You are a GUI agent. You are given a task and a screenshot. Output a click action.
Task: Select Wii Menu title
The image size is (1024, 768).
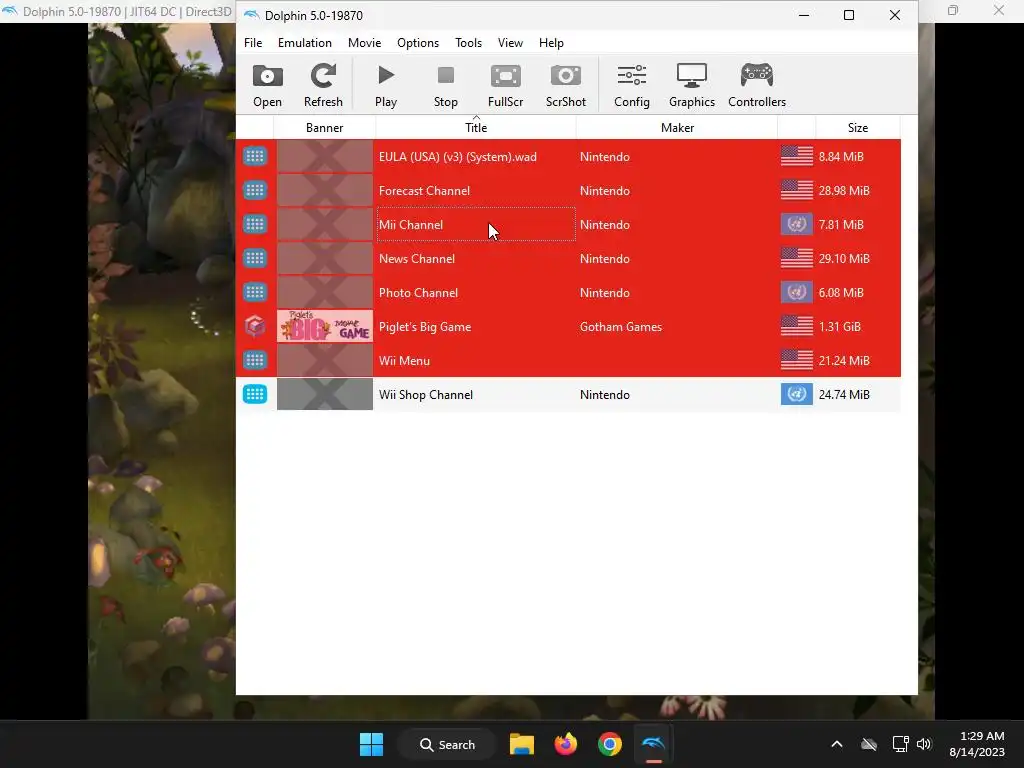pos(404,360)
